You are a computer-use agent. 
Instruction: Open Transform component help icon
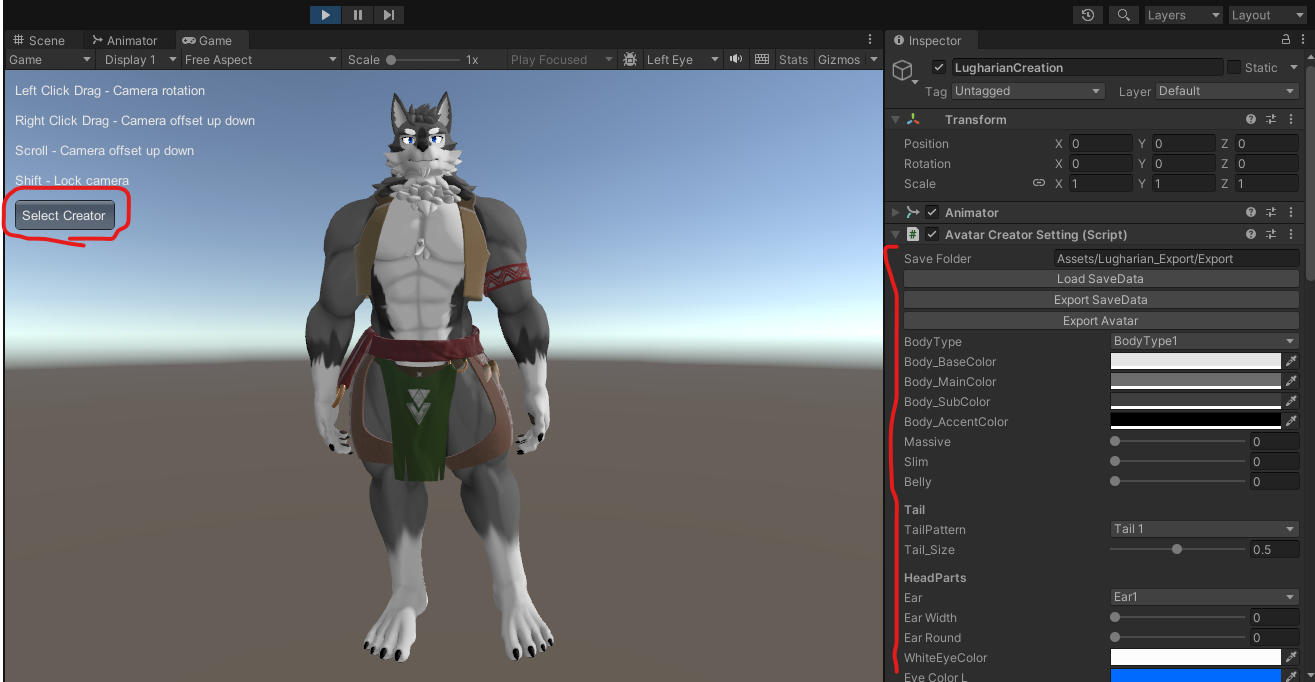1251,119
